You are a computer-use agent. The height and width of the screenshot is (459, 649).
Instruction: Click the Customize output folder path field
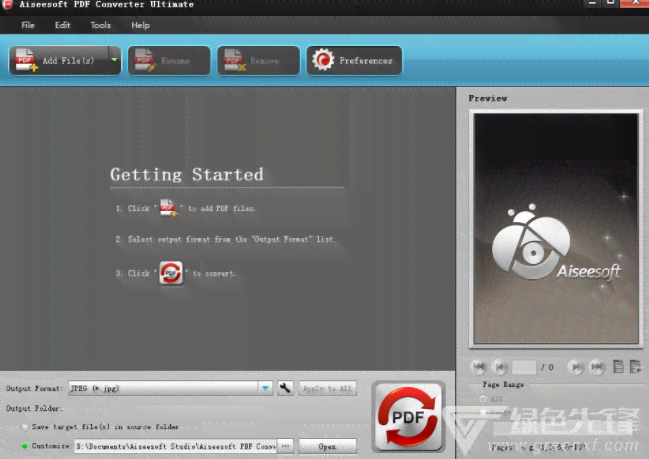click(175, 446)
